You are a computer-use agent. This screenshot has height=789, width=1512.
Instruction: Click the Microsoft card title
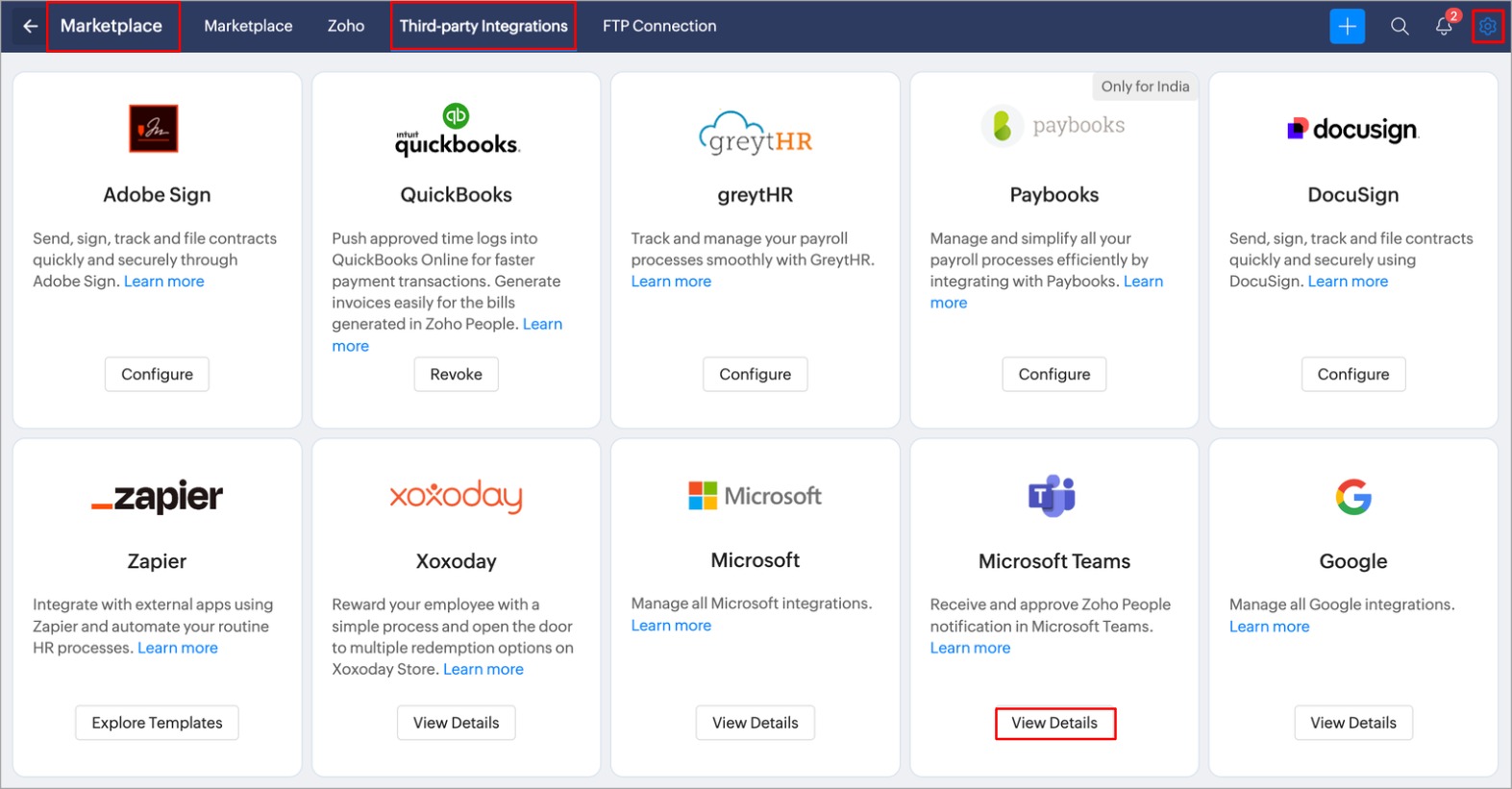pyautogui.click(x=756, y=560)
